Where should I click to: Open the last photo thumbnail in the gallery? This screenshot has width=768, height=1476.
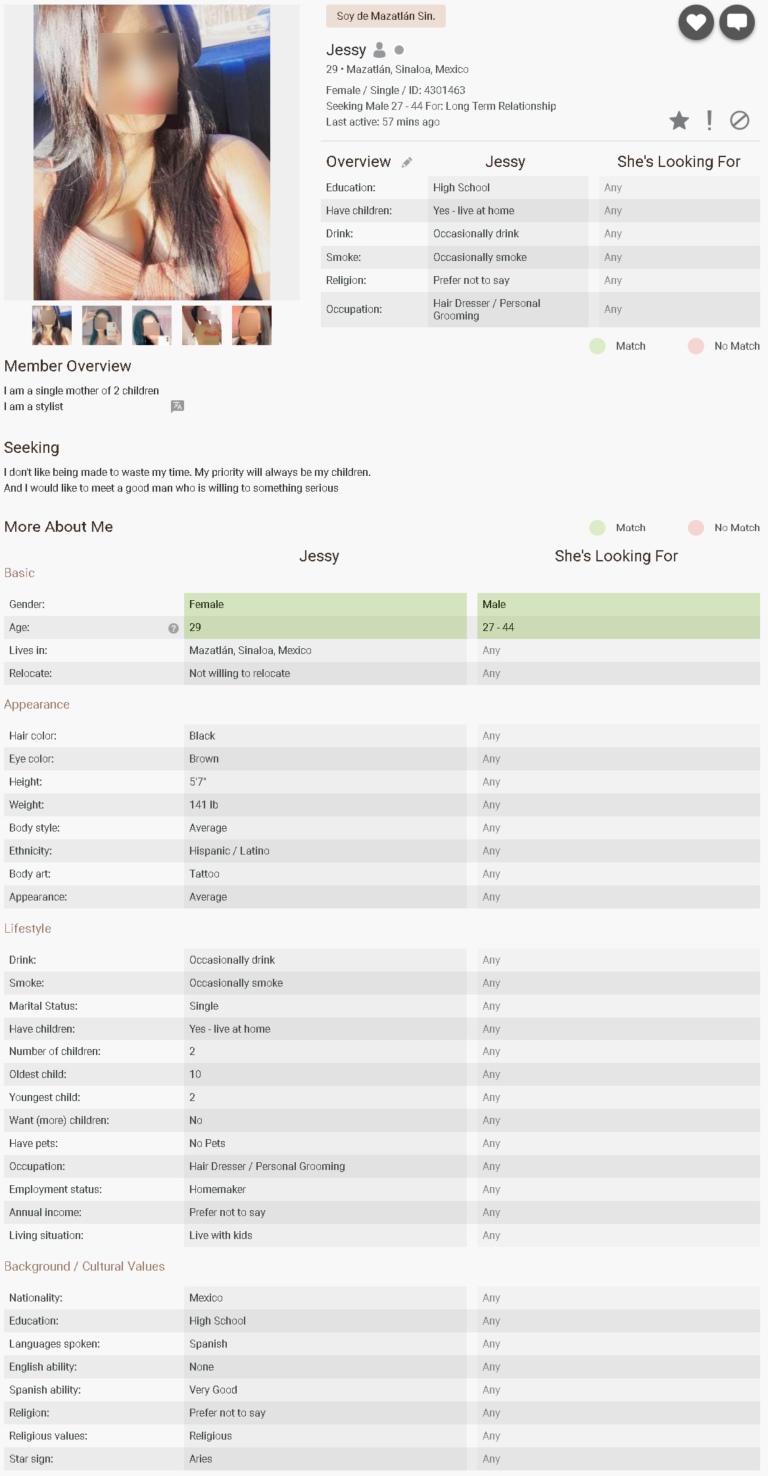tap(252, 325)
